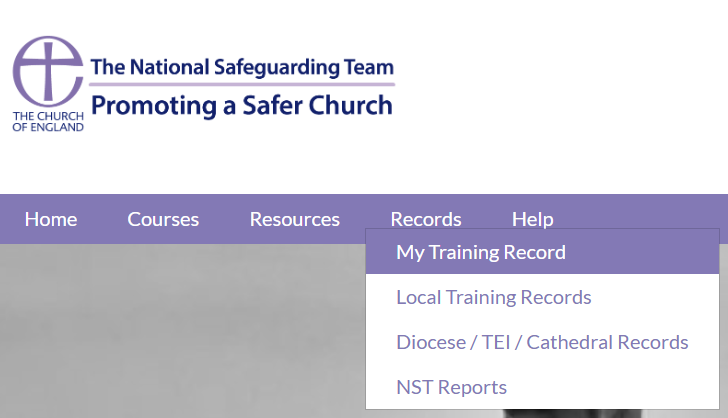Open the Courses menu
This screenshot has width=728, height=418.
click(x=163, y=219)
